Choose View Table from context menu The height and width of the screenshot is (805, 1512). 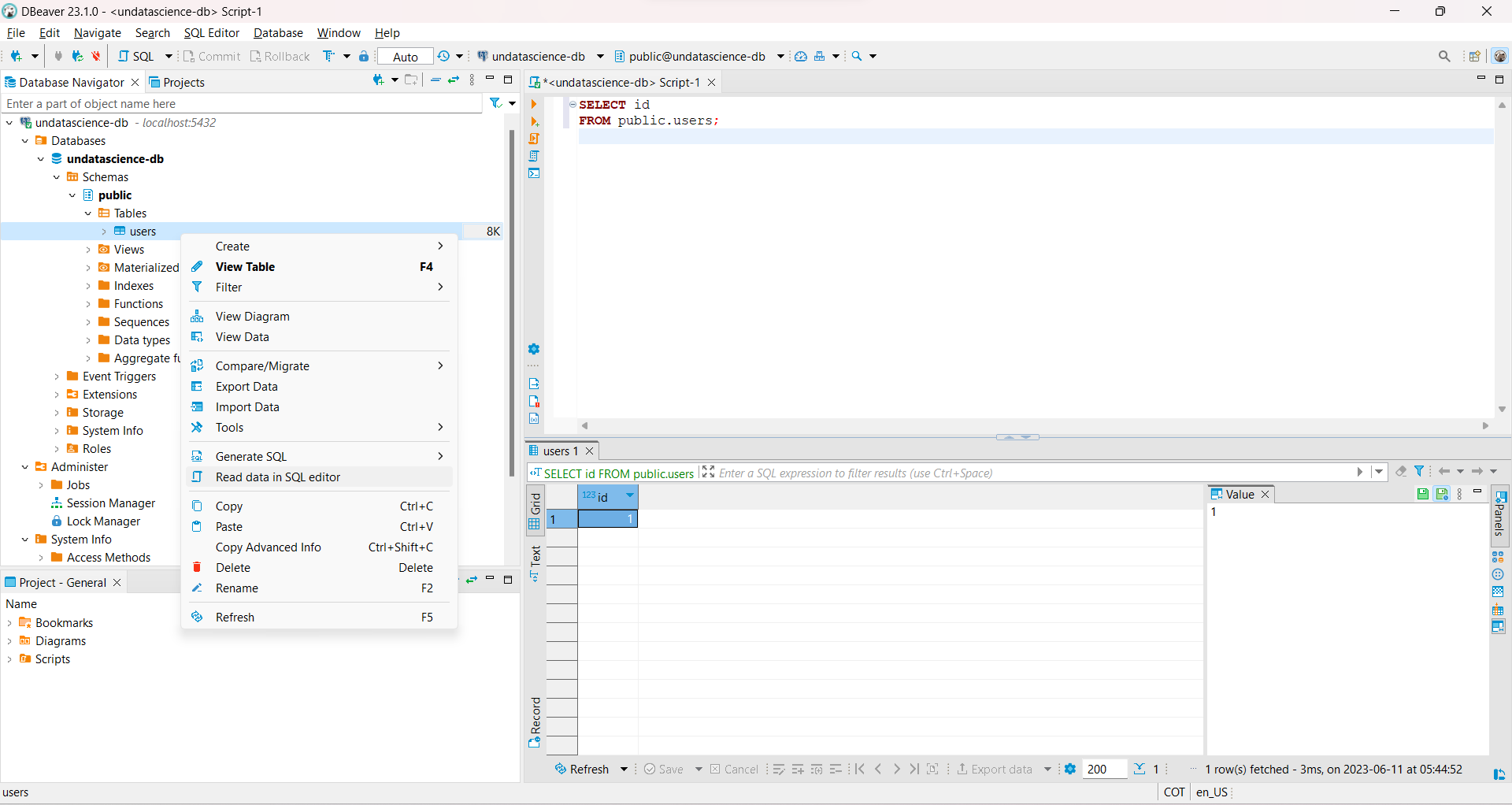(319, 267)
